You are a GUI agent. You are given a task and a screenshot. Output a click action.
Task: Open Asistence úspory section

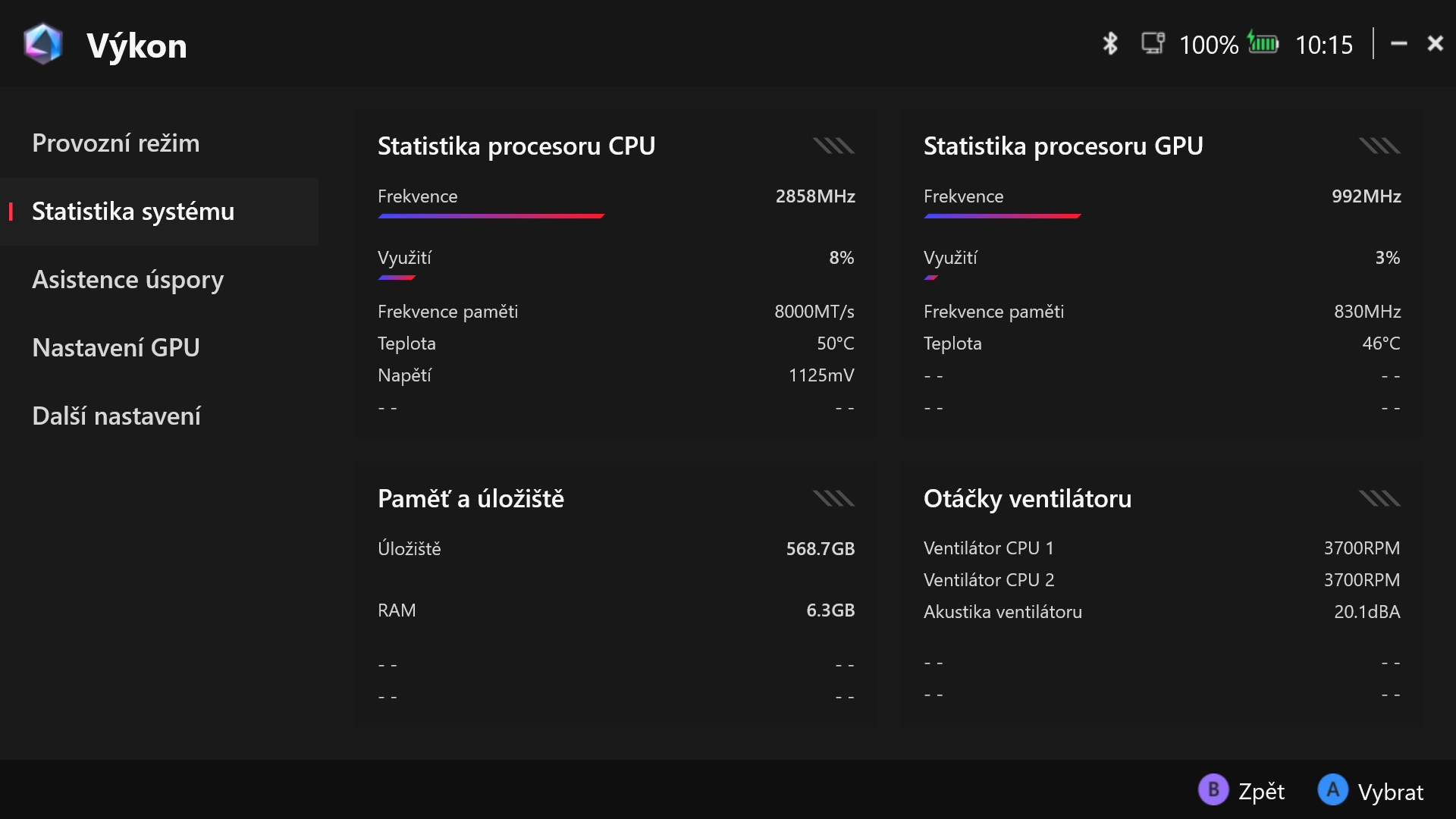pyautogui.click(x=127, y=279)
